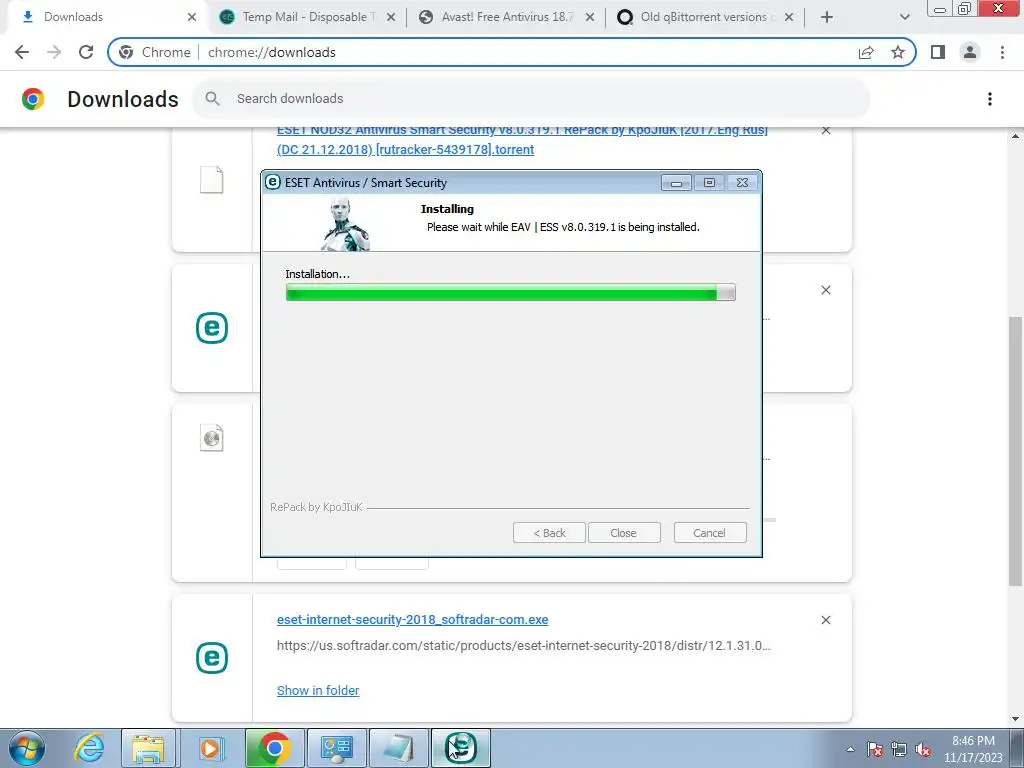
Task: Bookmark this page with the star icon
Action: 898,52
